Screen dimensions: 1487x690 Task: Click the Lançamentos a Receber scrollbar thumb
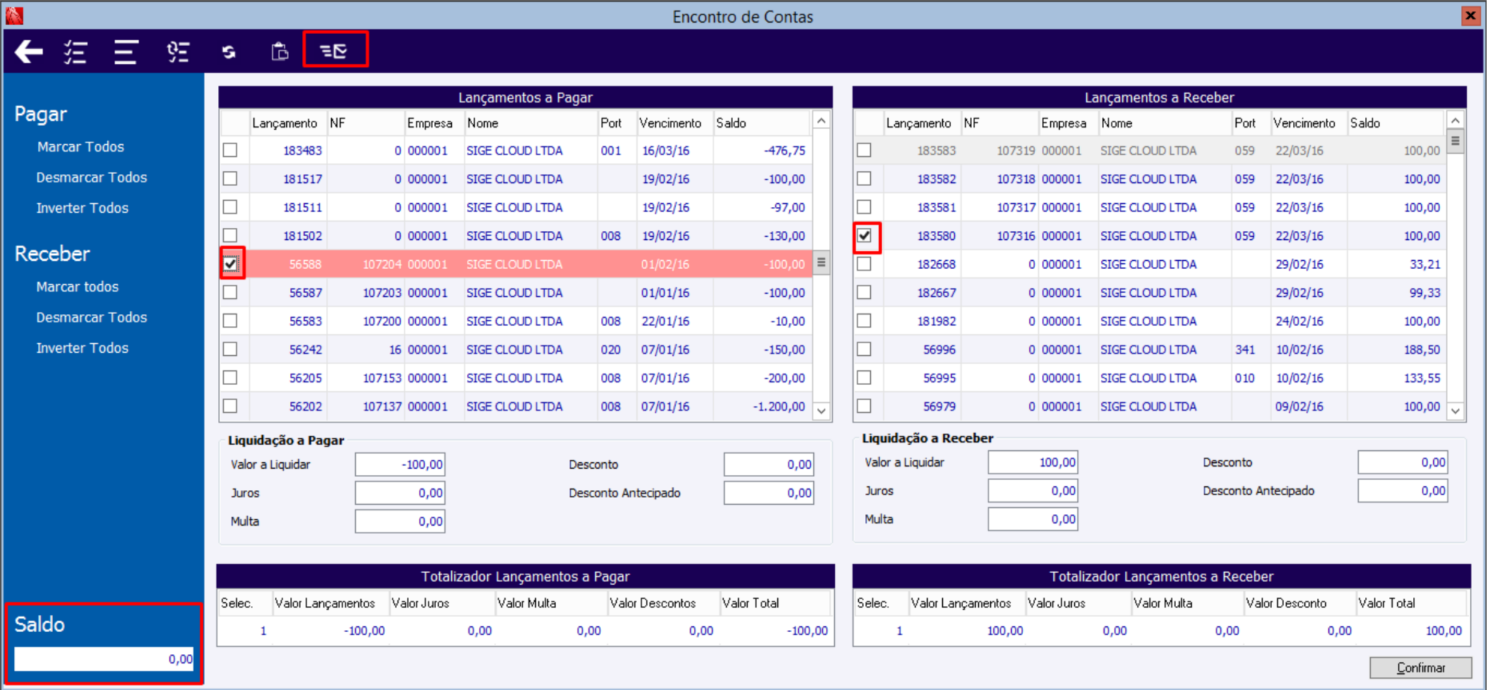(x=1456, y=141)
